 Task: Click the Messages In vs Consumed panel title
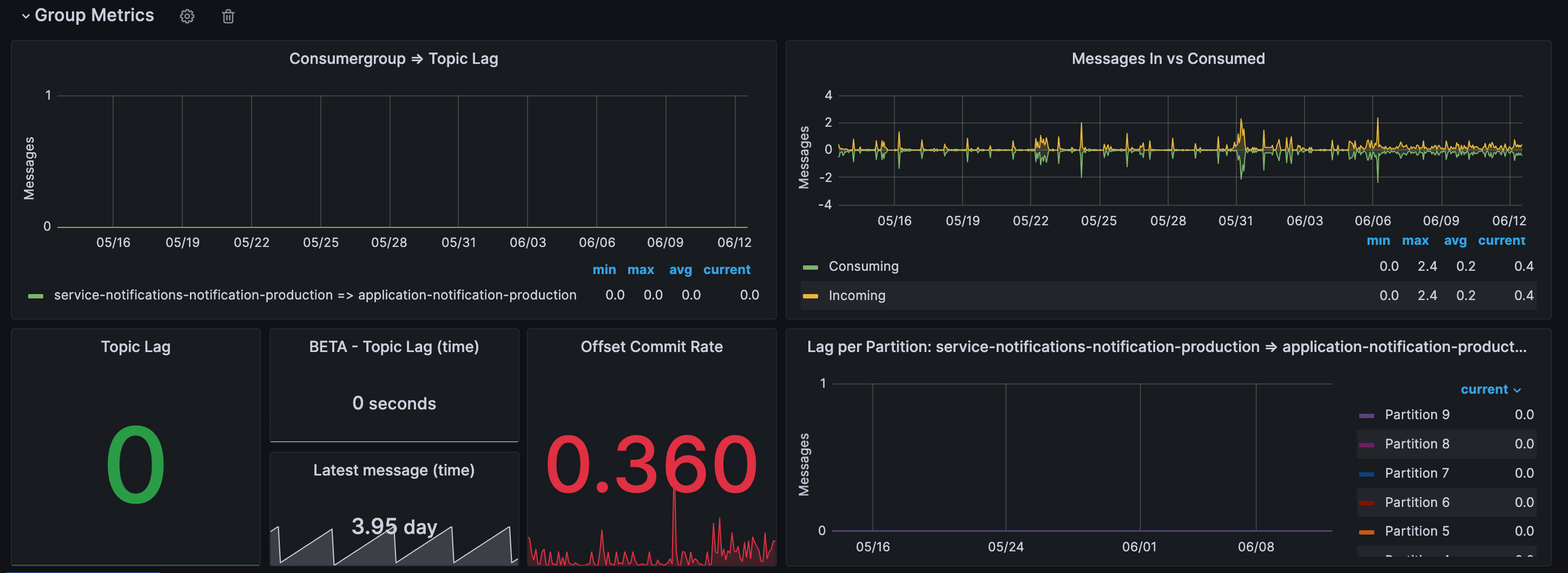click(x=1168, y=59)
